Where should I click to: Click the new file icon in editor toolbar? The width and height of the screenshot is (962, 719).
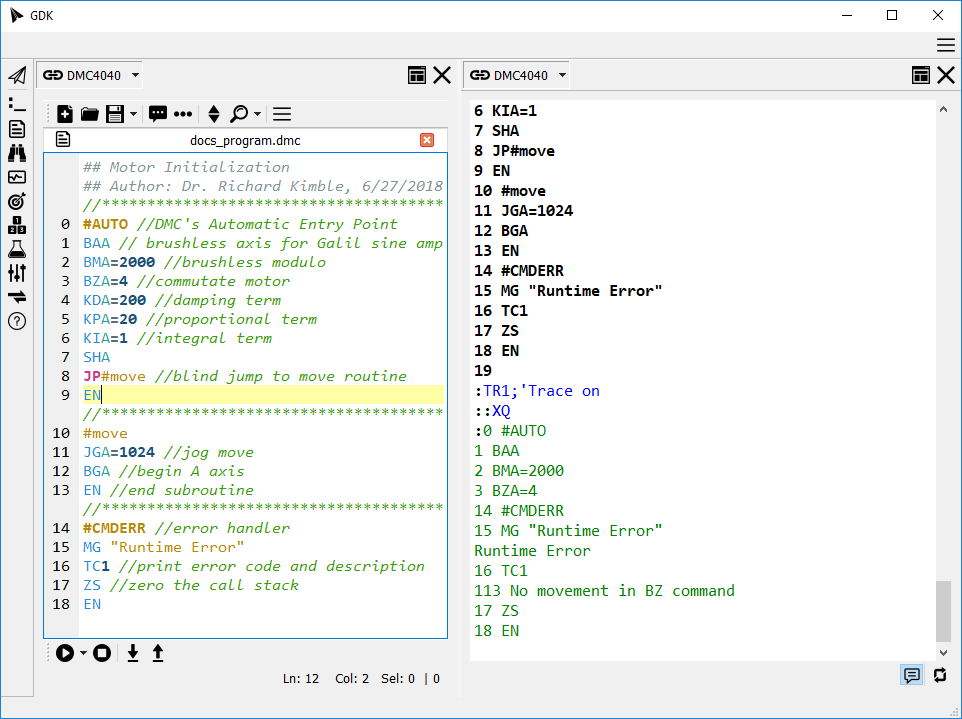click(x=64, y=114)
